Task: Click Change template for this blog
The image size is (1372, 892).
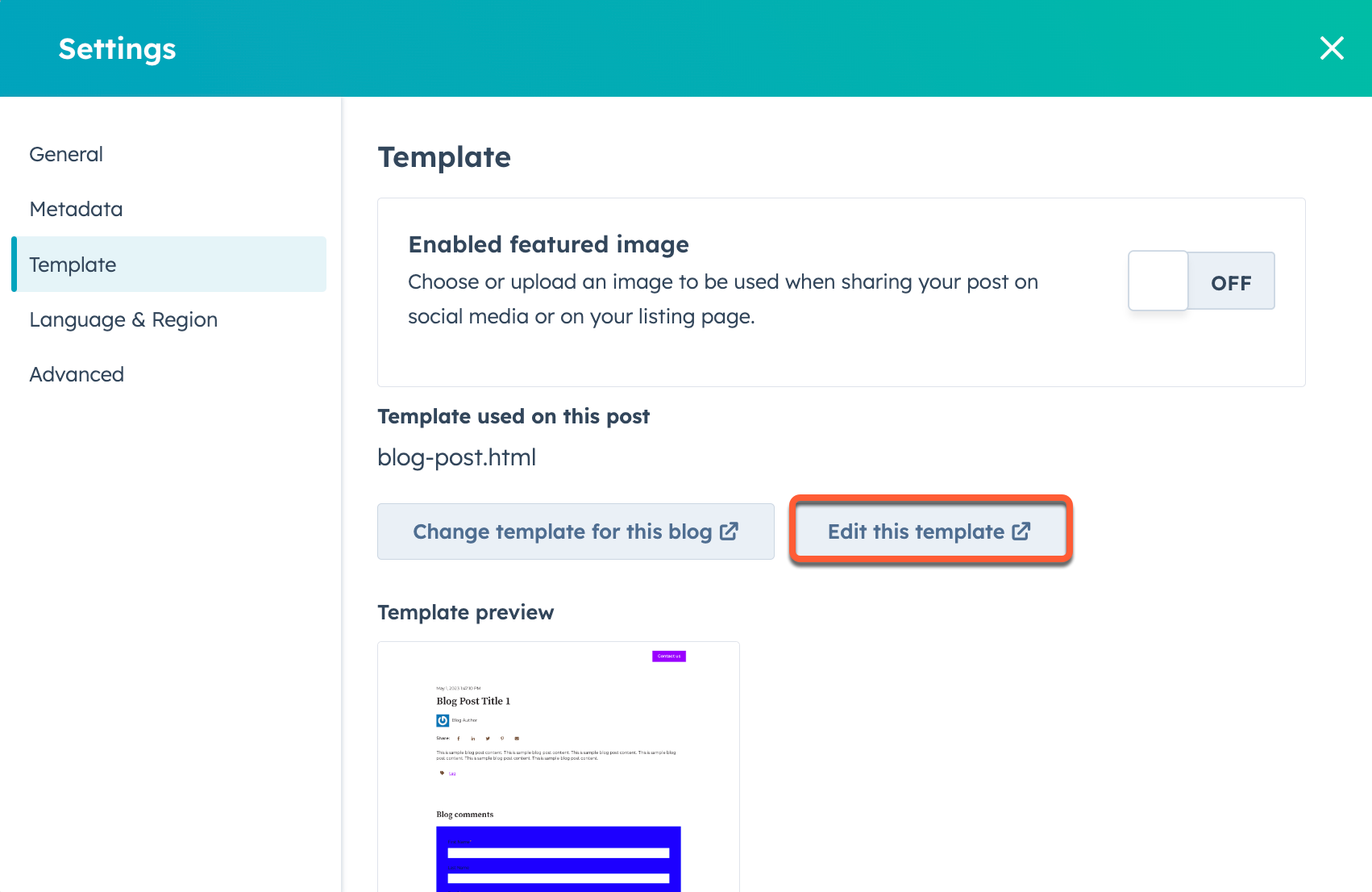Action: pos(576,531)
